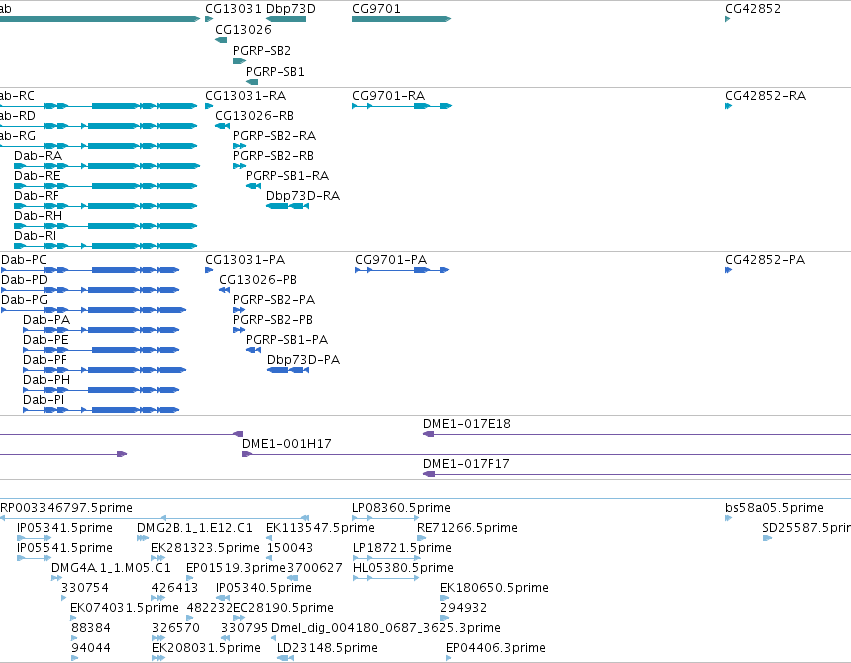The width and height of the screenshot is (851, 663).
Task: Select protein Dab-PC label
Action: tap(24, 260)
